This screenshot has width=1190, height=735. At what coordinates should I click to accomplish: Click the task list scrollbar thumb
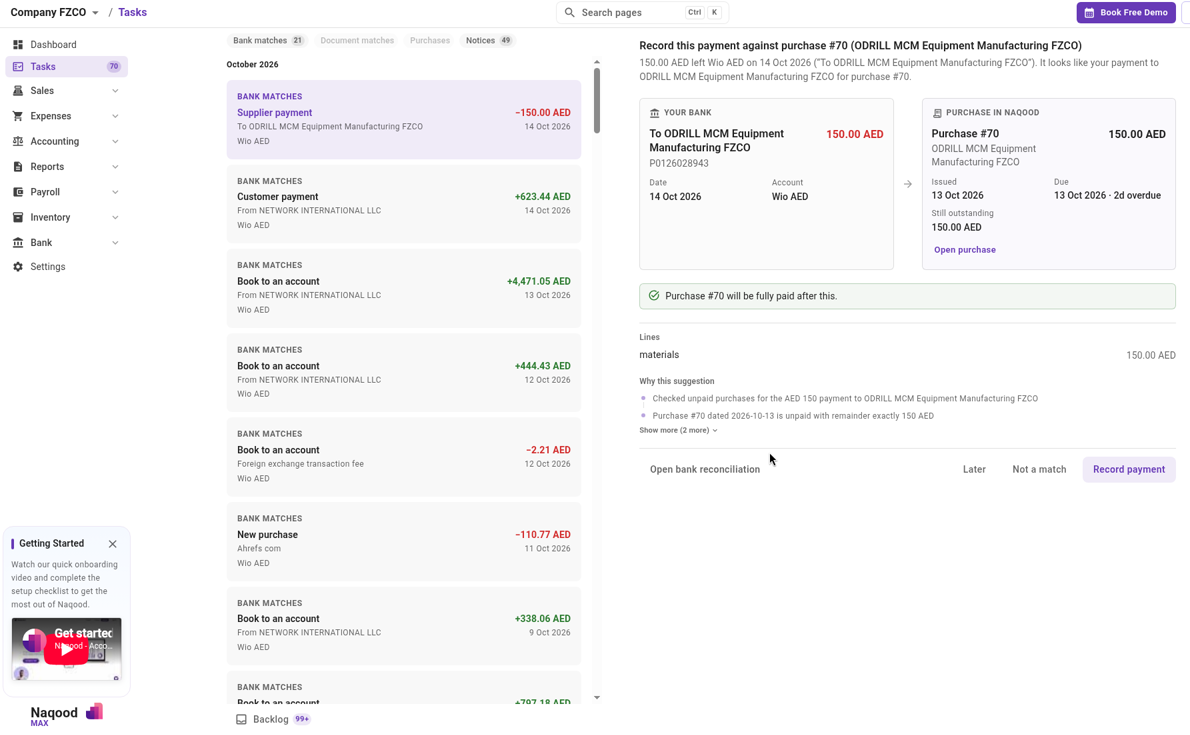[597, 101]
